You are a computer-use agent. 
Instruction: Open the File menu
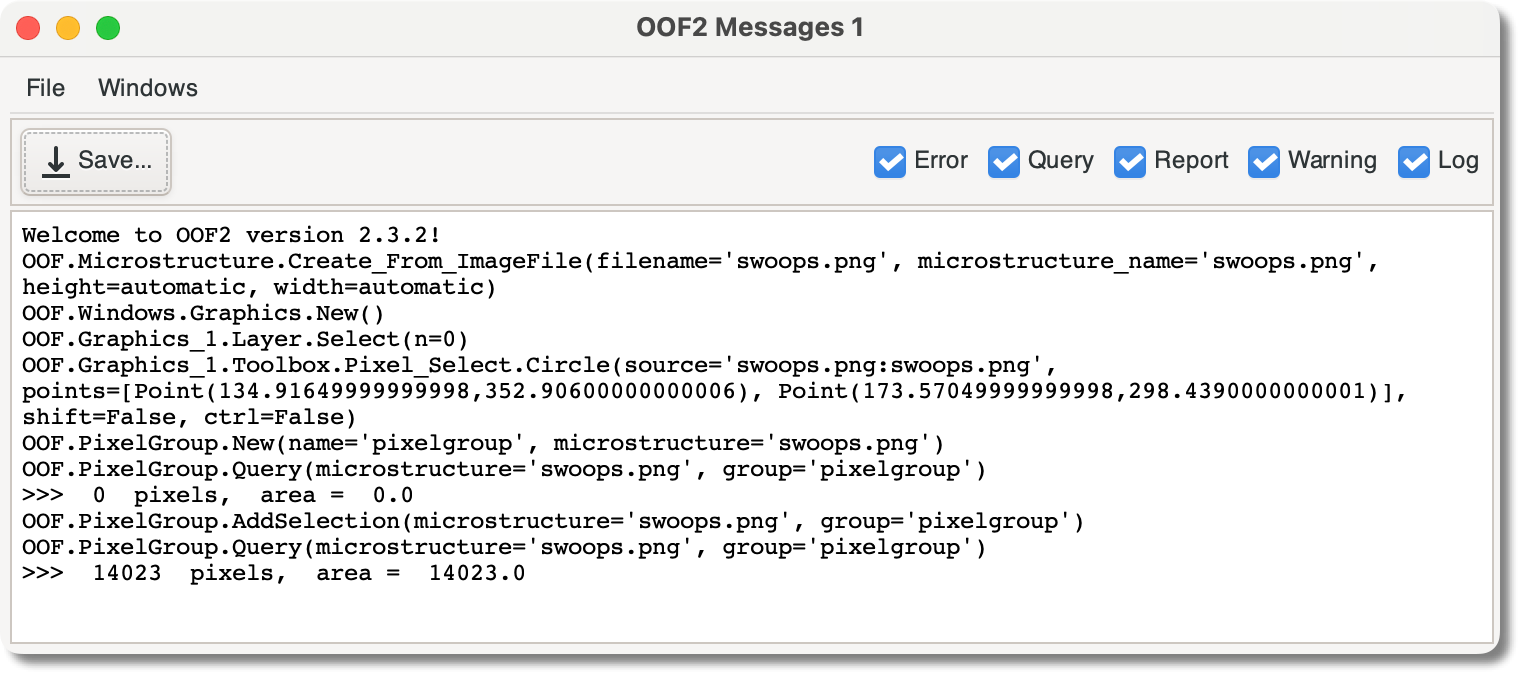(46, 88)
